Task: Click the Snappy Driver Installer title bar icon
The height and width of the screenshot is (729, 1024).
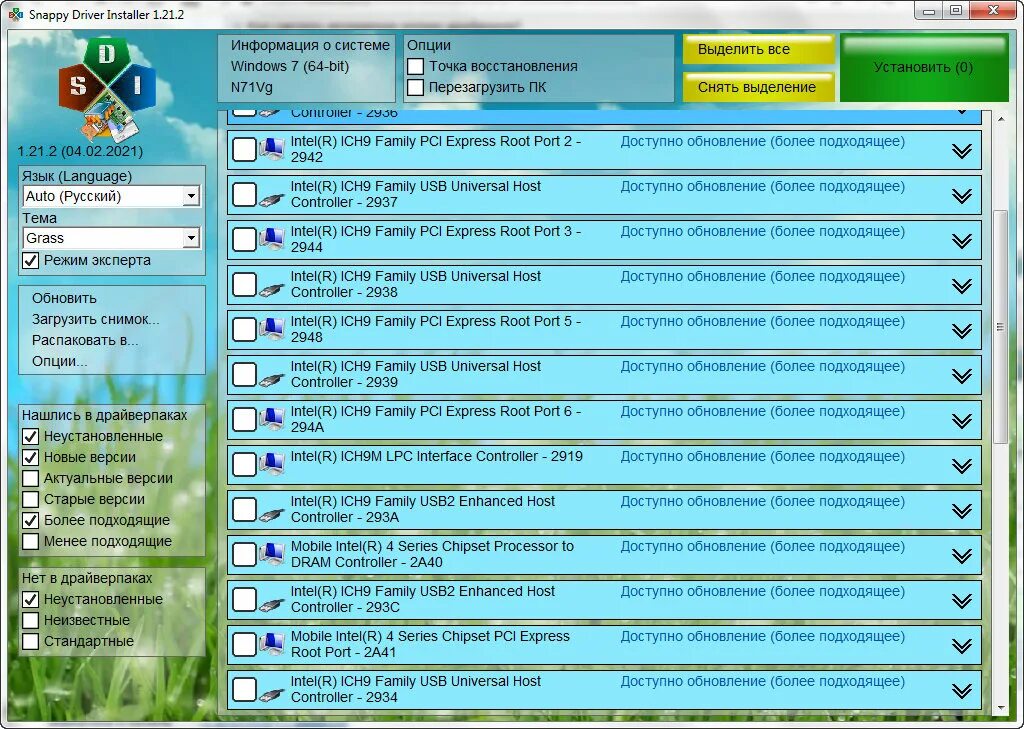Action: pos(16,14)
